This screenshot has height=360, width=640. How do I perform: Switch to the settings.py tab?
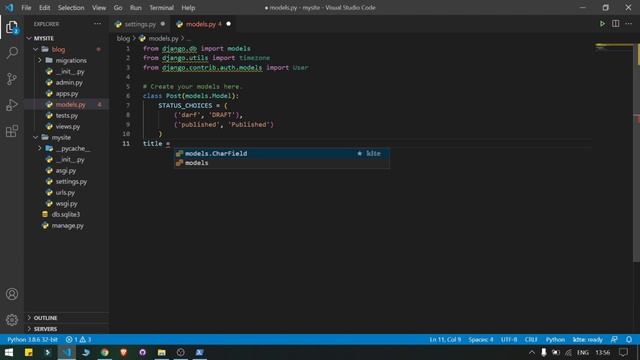pos(140,24)
